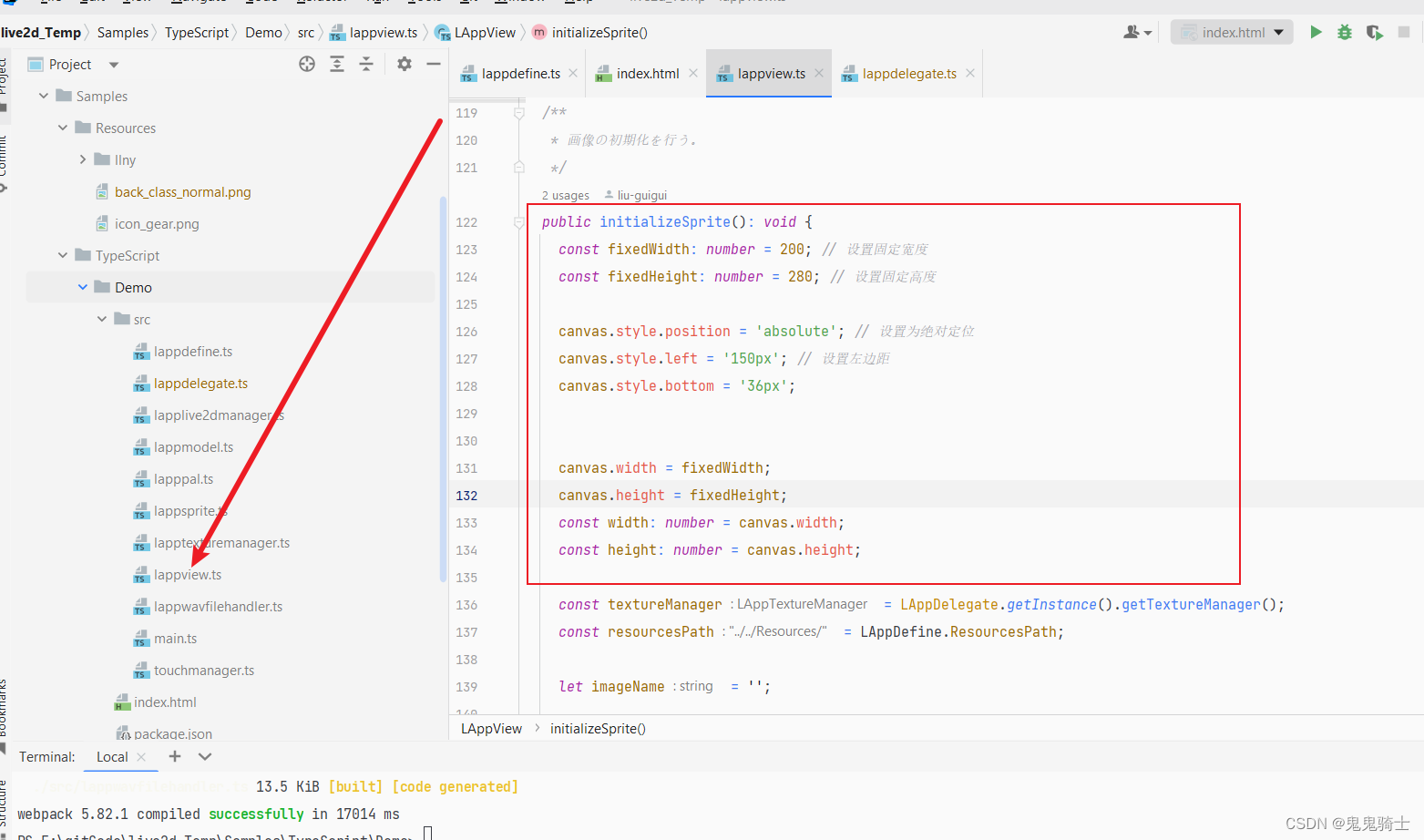Start debugging with the bug icon

tap(1345, 32)
